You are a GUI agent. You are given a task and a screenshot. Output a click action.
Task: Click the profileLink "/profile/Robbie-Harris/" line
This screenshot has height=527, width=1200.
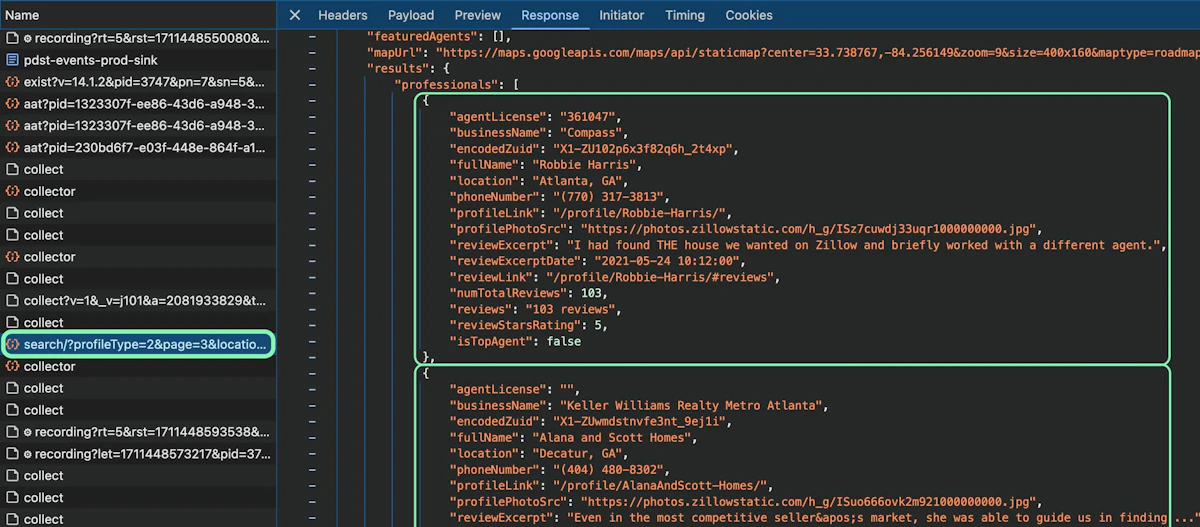point(592,213)
